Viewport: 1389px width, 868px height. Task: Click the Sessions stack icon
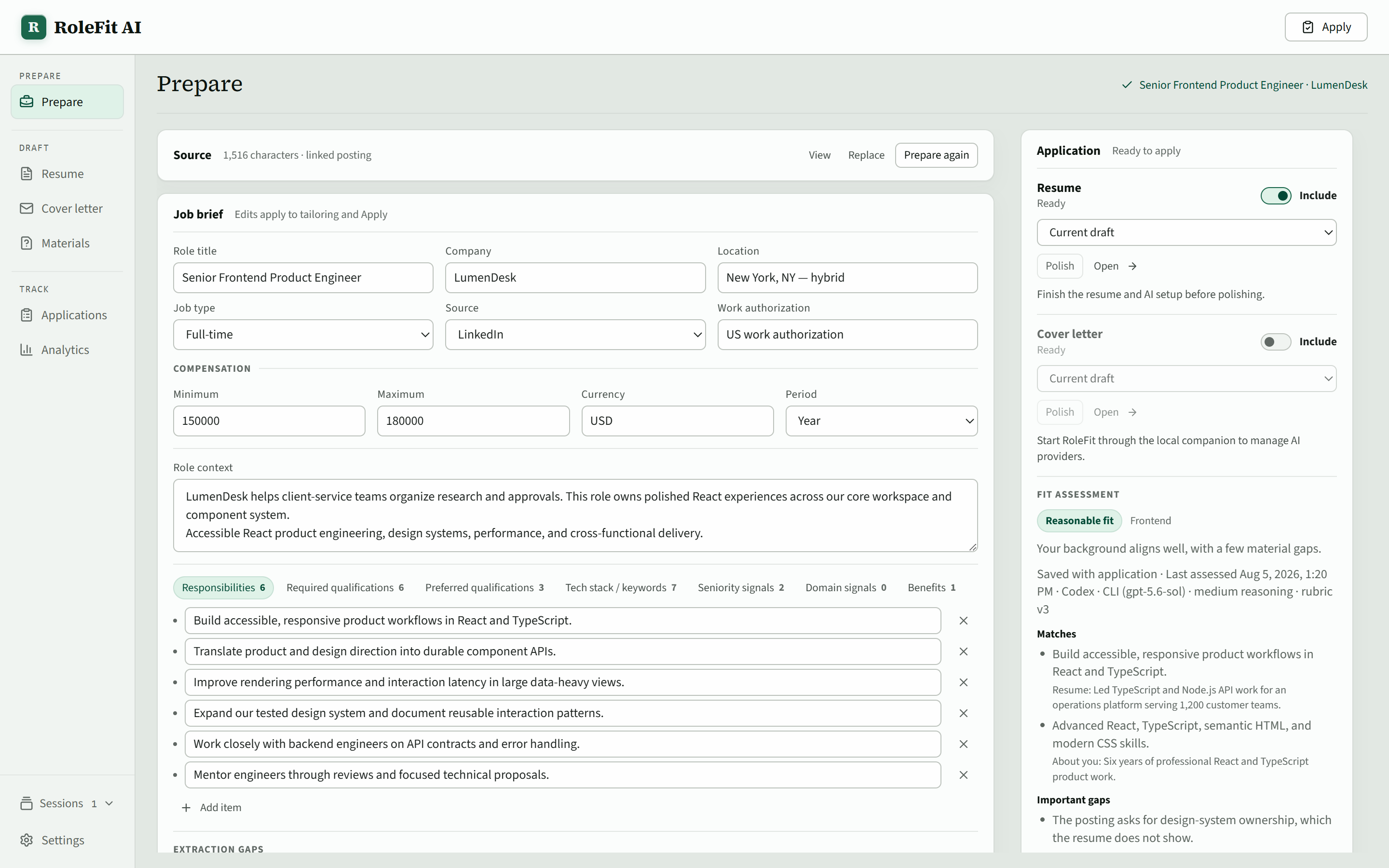click(x=27, y=803)
